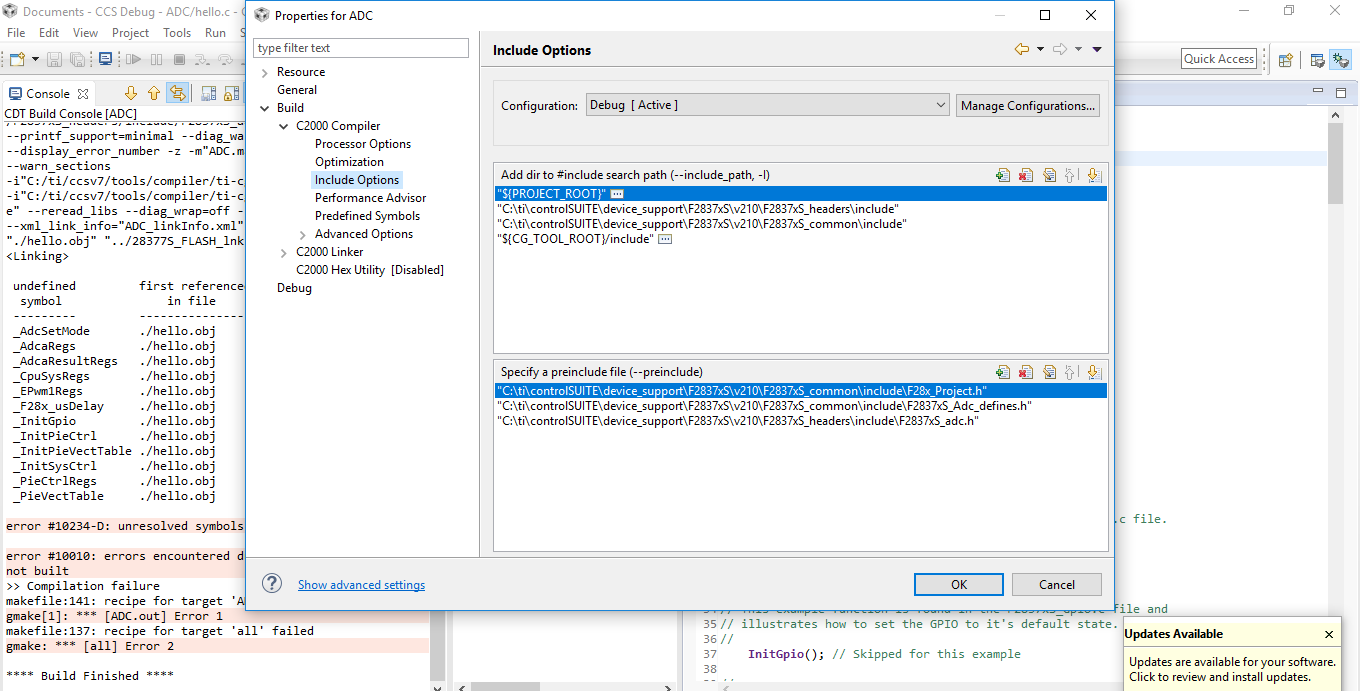The width and height of the screenshot is (1360, 691).
Task: Open the Processor Options page
Action: [x=362, y=143]
